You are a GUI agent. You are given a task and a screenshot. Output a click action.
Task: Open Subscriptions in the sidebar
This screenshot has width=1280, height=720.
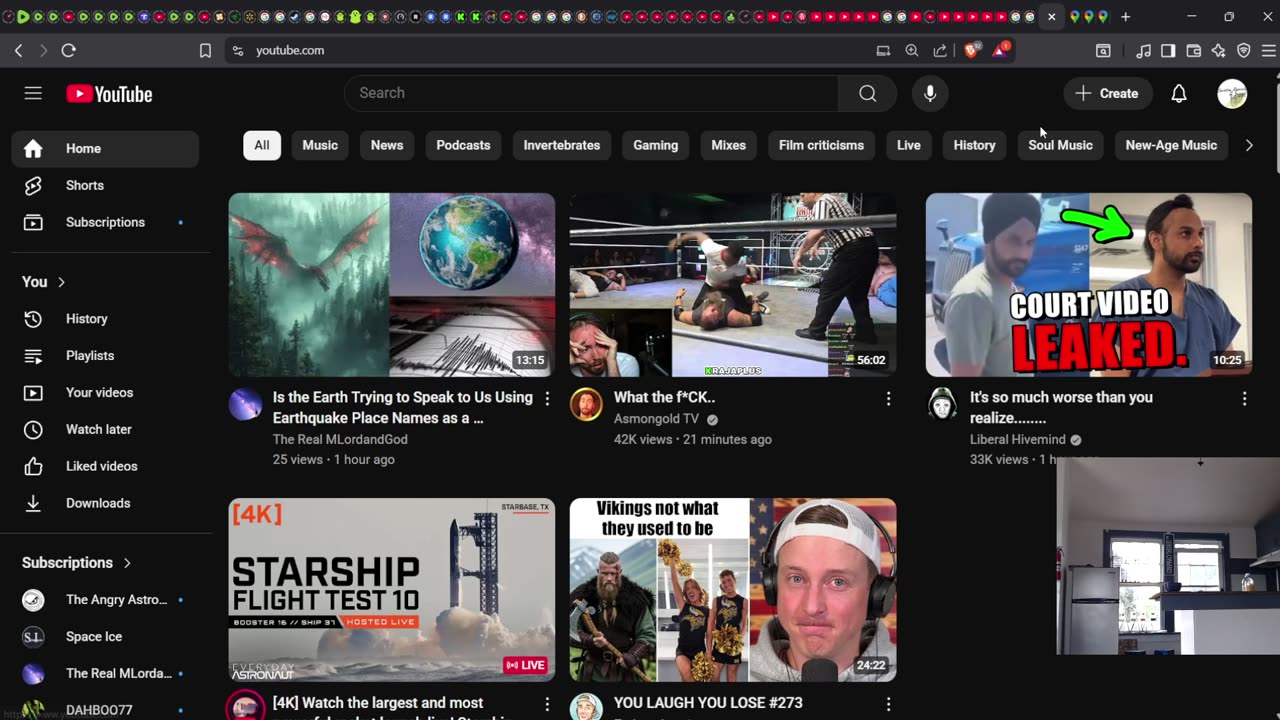[x=105, y=222]
